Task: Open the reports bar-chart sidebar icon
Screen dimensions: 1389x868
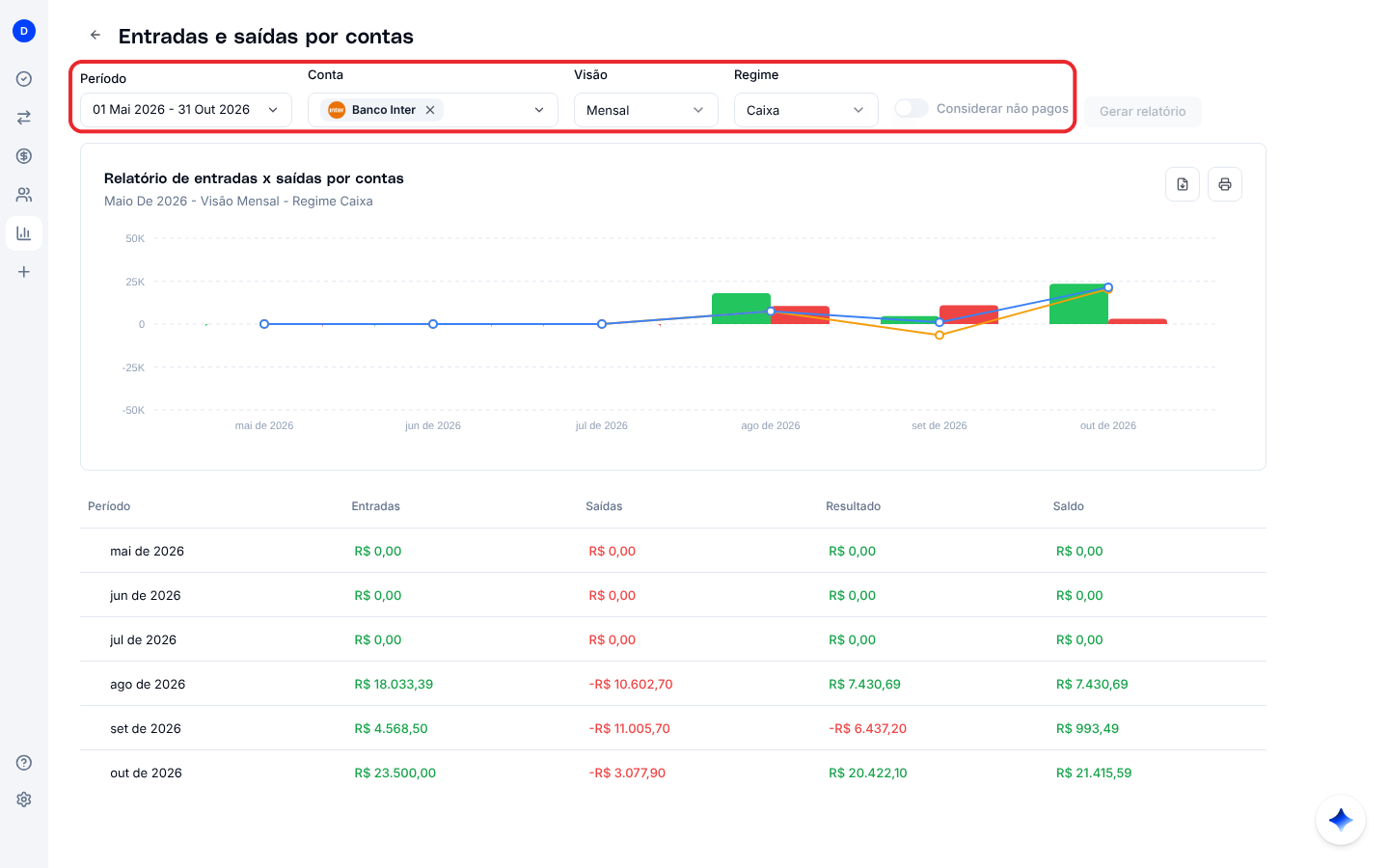Action: click(24, 233)
